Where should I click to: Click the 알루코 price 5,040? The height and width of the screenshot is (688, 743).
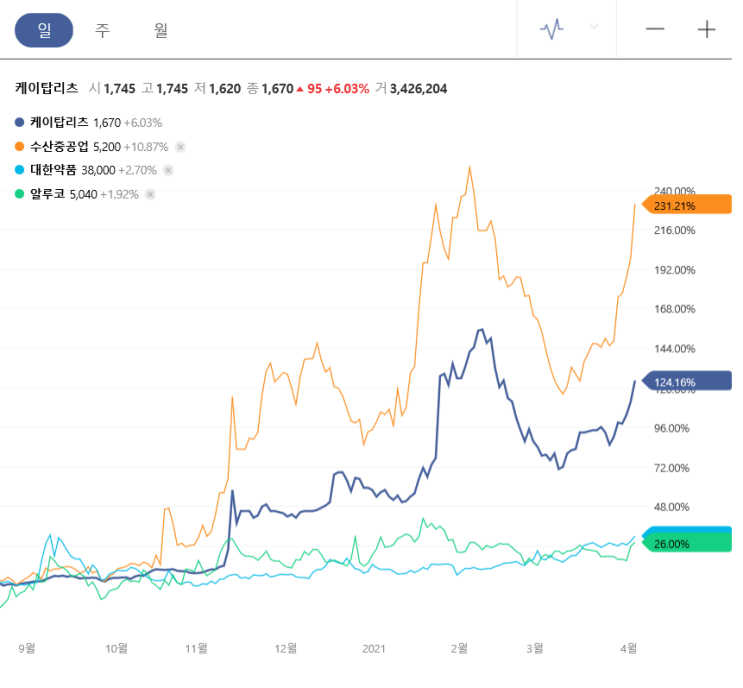[83, 194]
